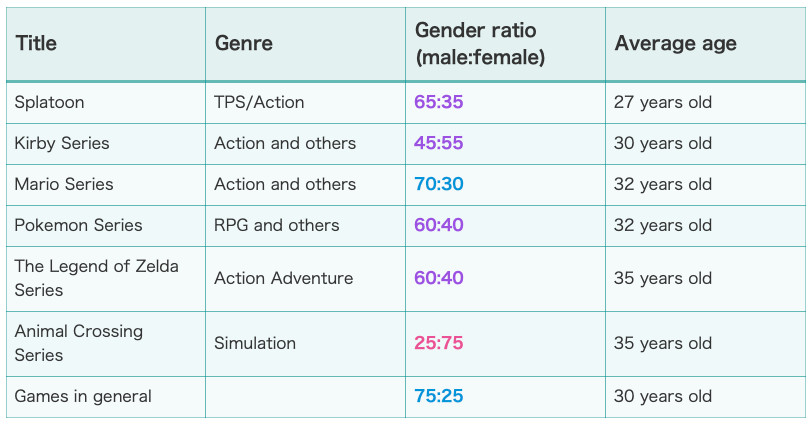Select the Gender ratio column header
Screen dimensions: 812x425
[480, 44]
